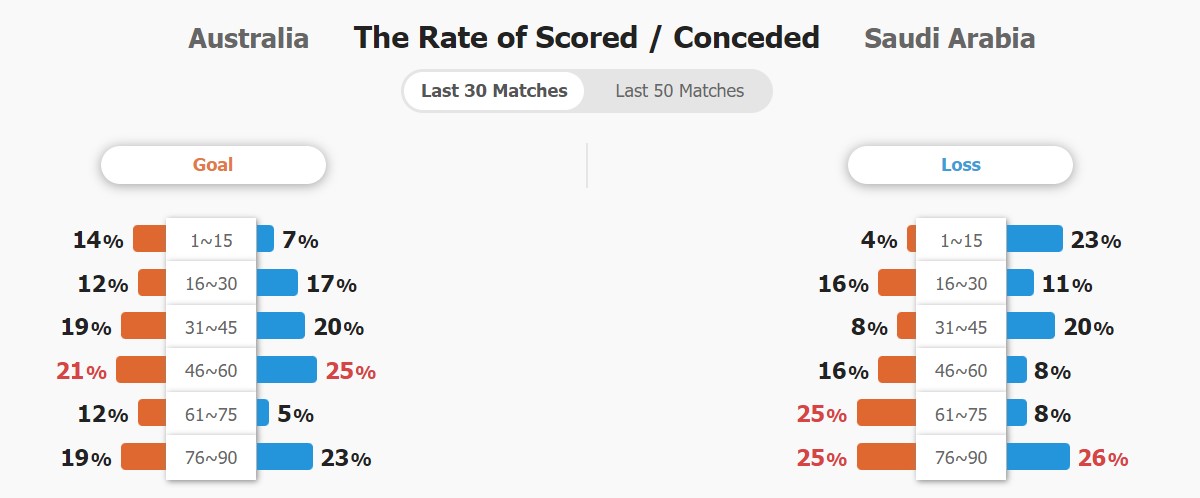Click blue 25% bar in Goal chart
This screenshot has height=498, width=1200.
[287, 370]
